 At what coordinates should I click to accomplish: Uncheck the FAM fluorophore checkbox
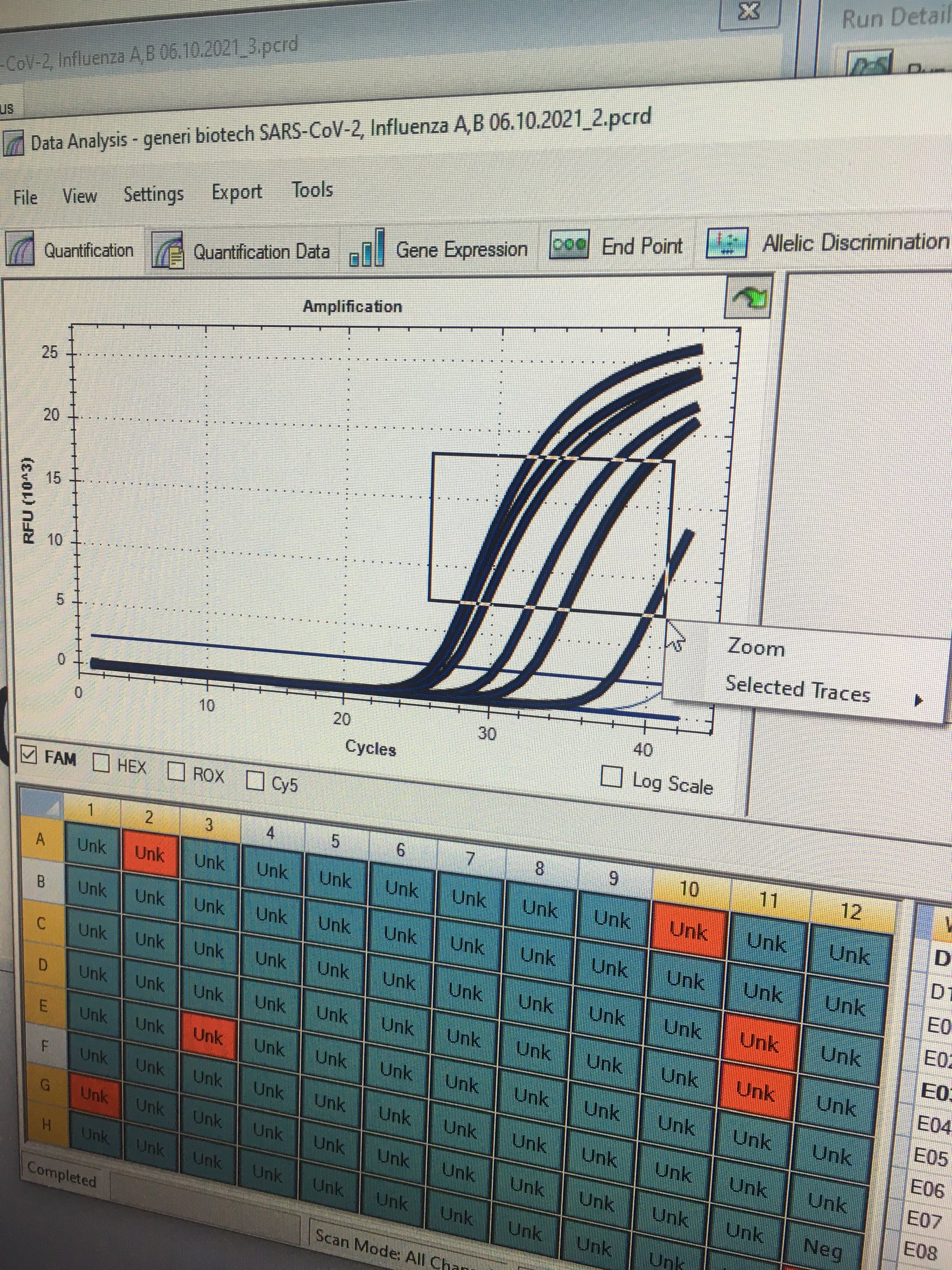point(29,754)
